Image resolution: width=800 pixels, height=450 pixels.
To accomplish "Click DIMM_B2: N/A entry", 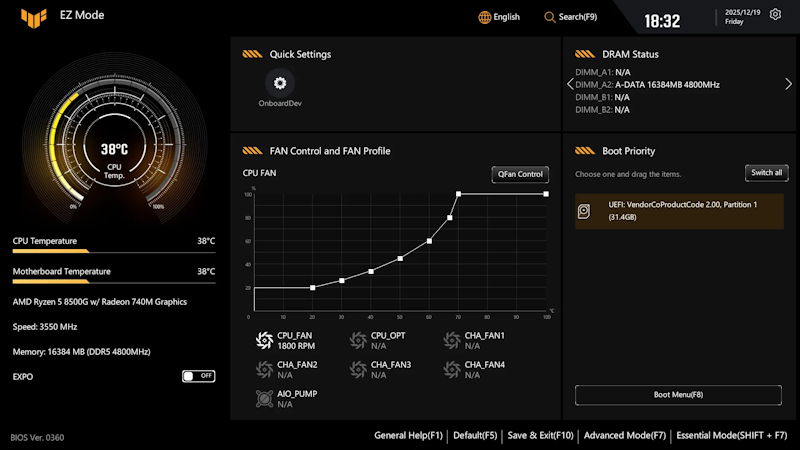I will (x=602, y=110).
